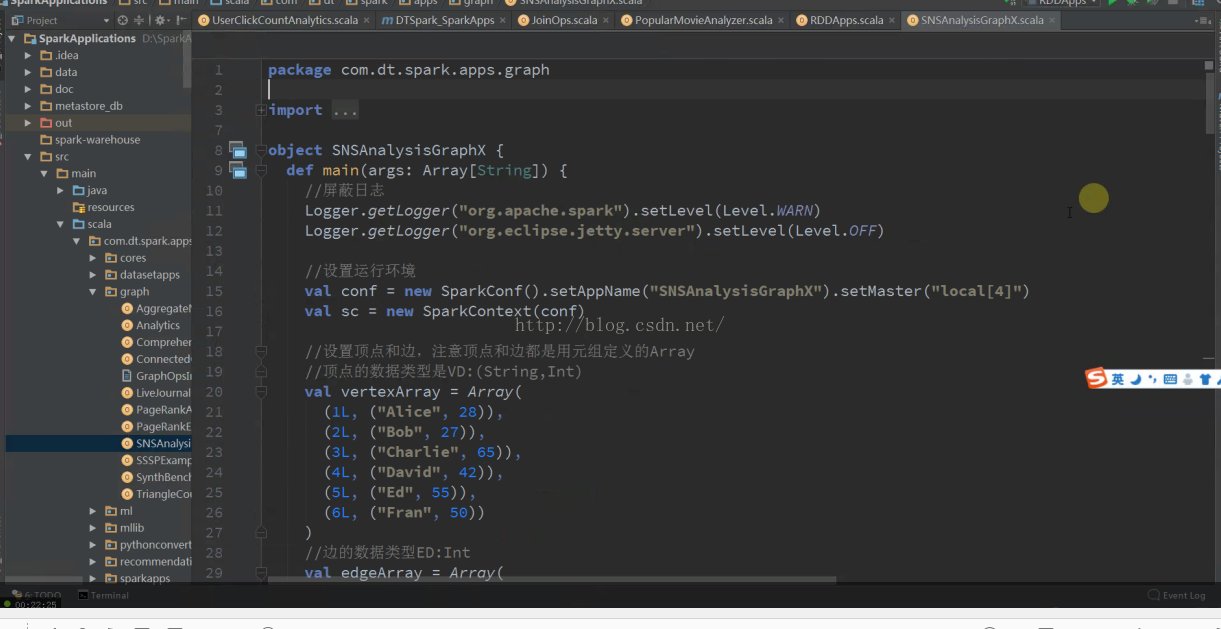Image resolution: width=1221 pixels, height=629 pixels.
Task: Click the GraphOpsIn file icon in tree
Action: (127, 376)
